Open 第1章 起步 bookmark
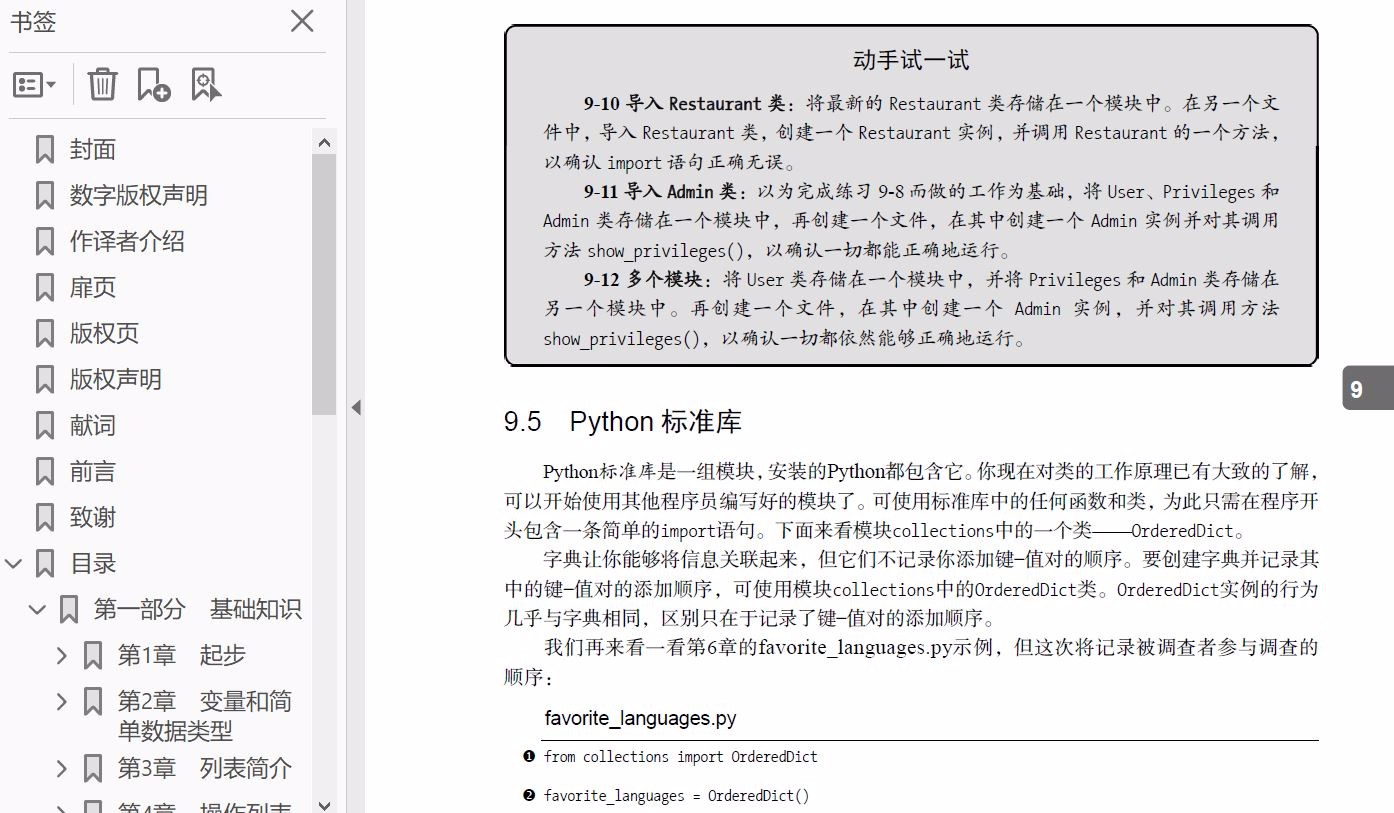Screen dimensions: 1394x813 pos(182,656)
